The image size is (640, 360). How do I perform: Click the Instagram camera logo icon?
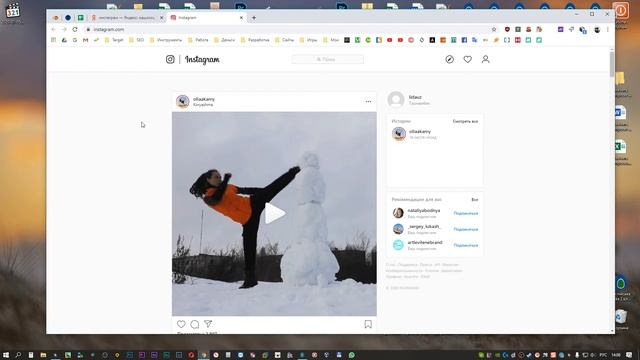coord(170,59)
